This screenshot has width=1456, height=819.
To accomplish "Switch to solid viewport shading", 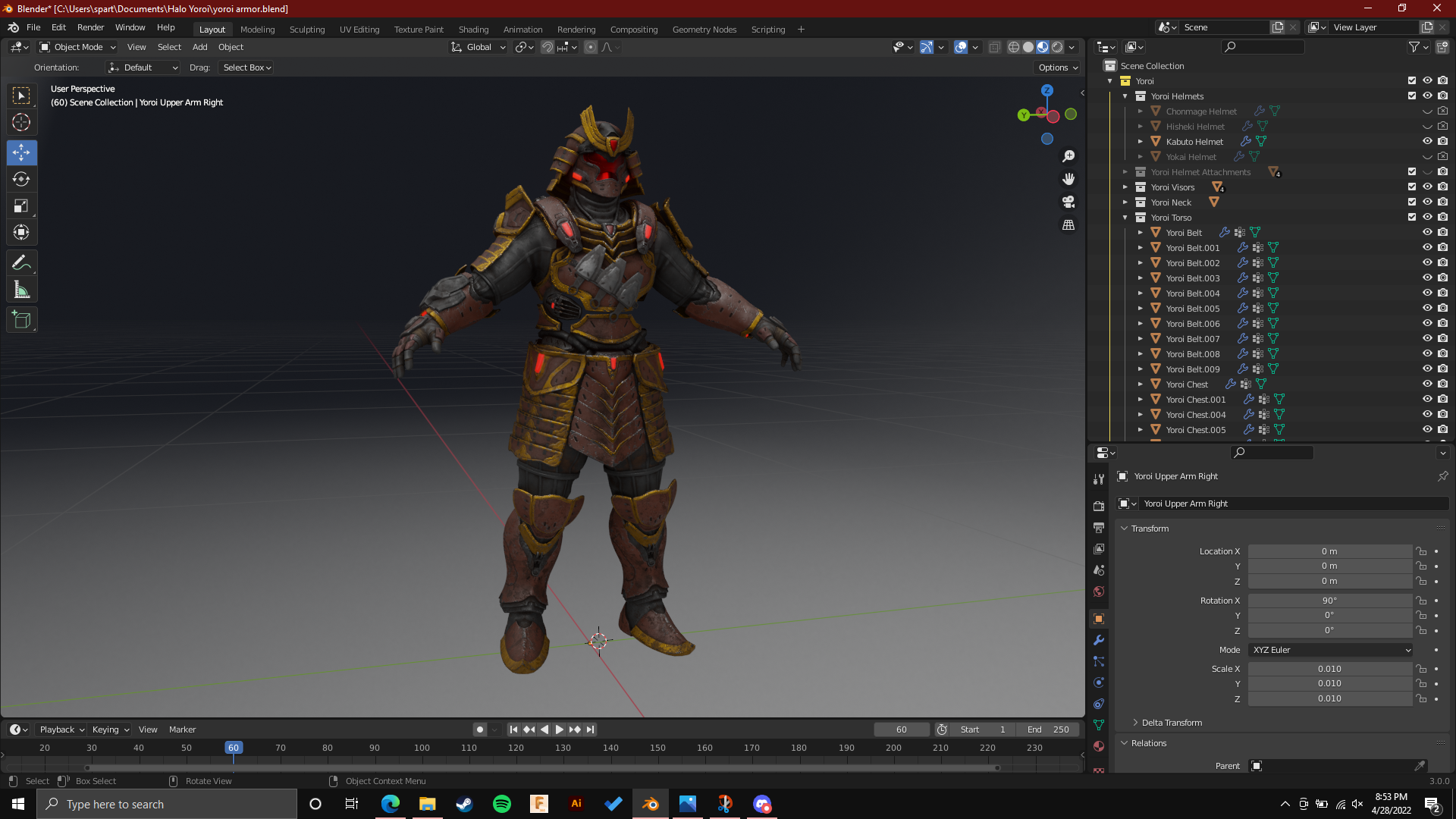I will point(1028,47).
